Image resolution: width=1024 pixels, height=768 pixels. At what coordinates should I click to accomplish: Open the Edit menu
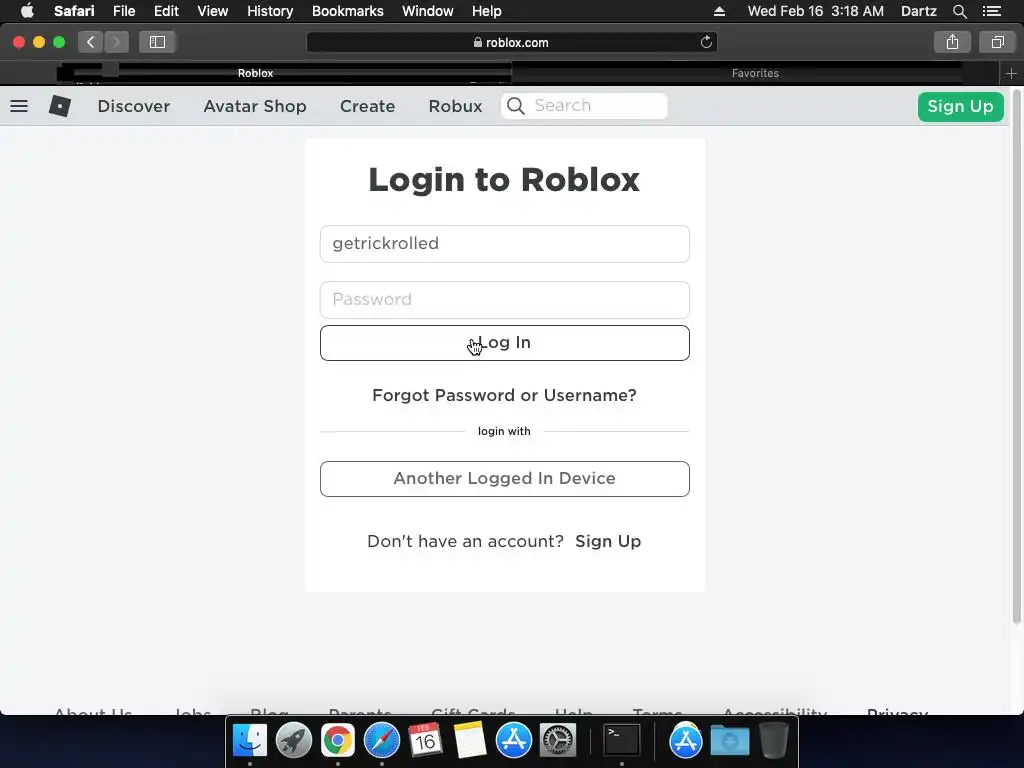[166, 11]
